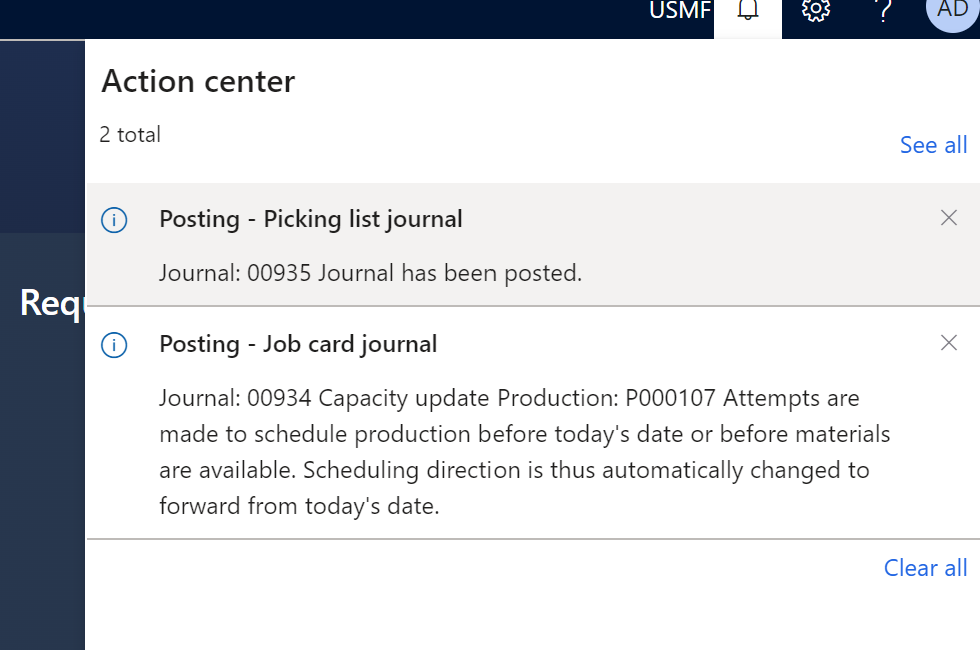The image size is (980, 650).
Task: Click info icon beside Job card journal
Action: 115,345
